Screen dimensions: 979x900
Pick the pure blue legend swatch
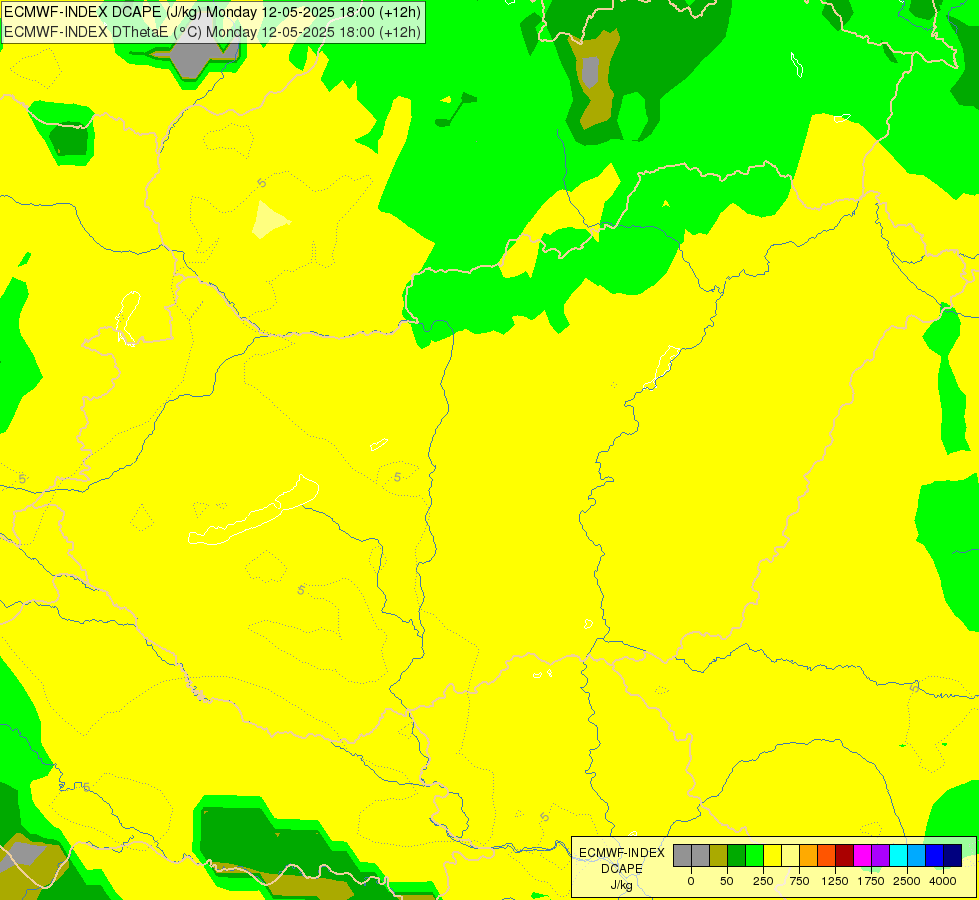(935, 855)
